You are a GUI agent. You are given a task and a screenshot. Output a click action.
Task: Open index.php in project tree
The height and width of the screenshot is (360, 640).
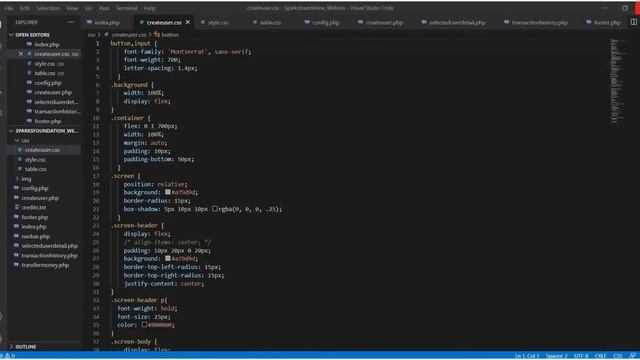click(33, 227)
